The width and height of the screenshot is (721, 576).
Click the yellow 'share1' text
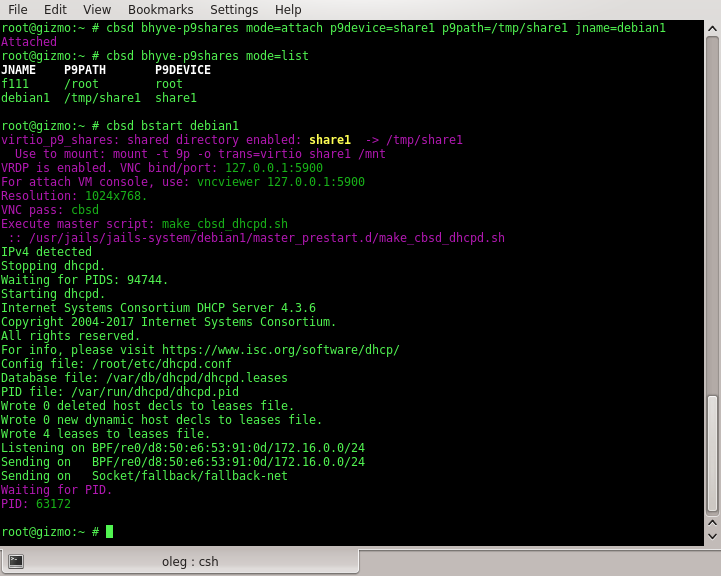(330, 140)
